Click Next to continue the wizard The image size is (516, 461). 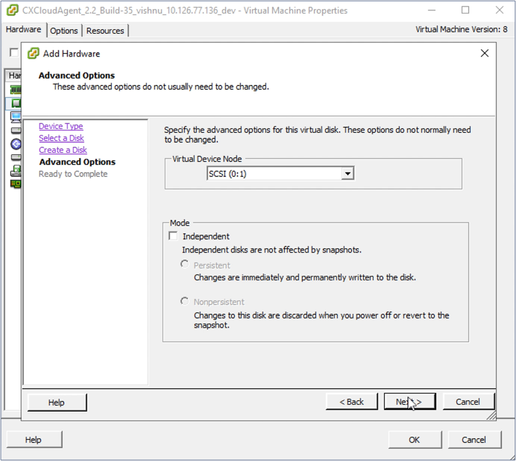(x=409, y=402)
